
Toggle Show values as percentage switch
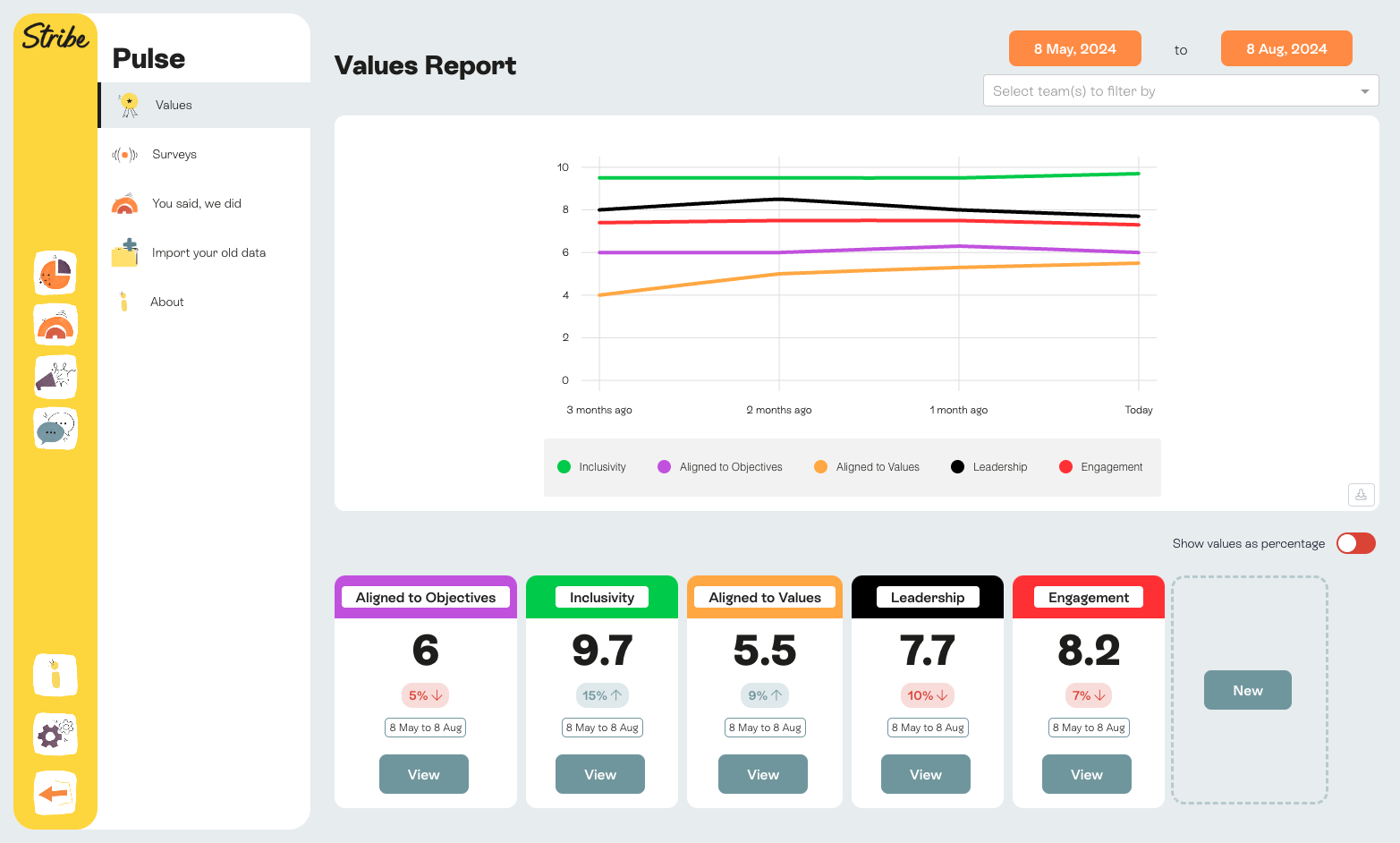tap(1355, 543)
